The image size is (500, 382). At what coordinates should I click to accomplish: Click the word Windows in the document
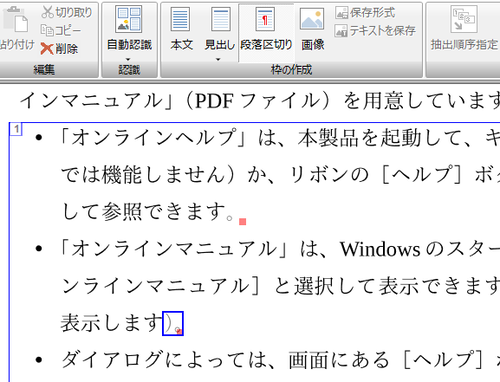click(380, 249)
